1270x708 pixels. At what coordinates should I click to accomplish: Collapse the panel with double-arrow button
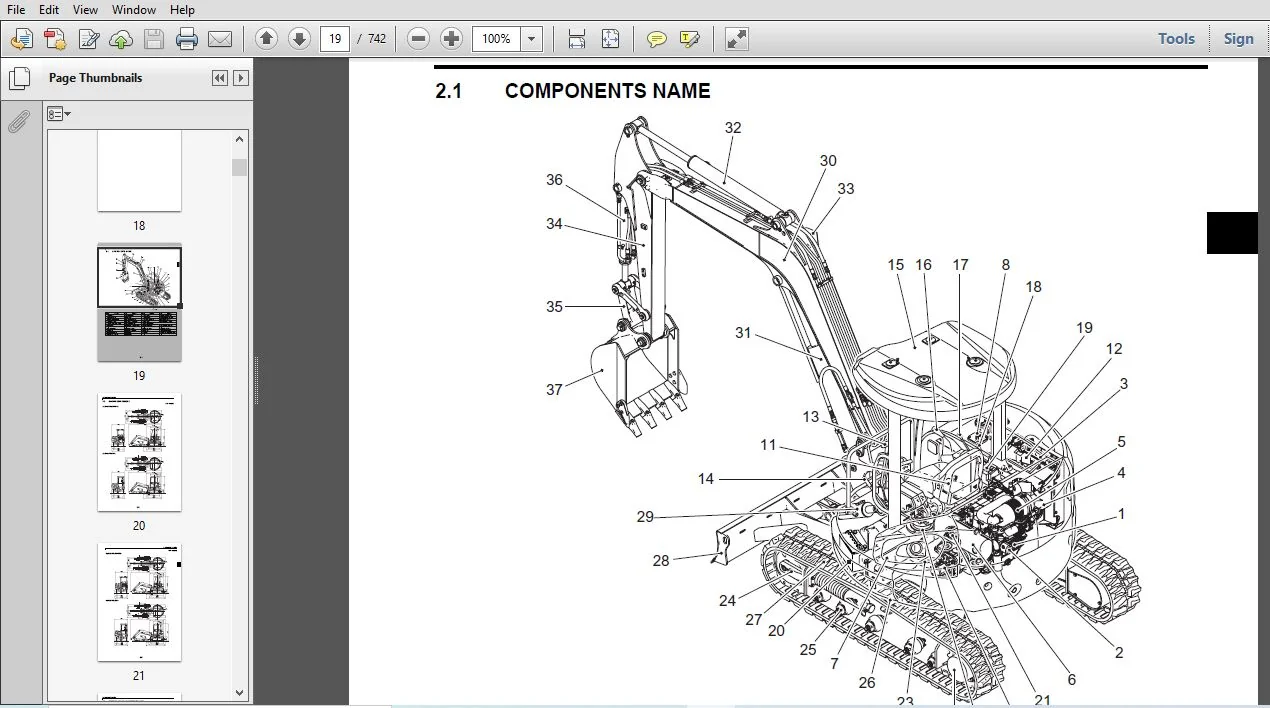[x=220, y=78]
